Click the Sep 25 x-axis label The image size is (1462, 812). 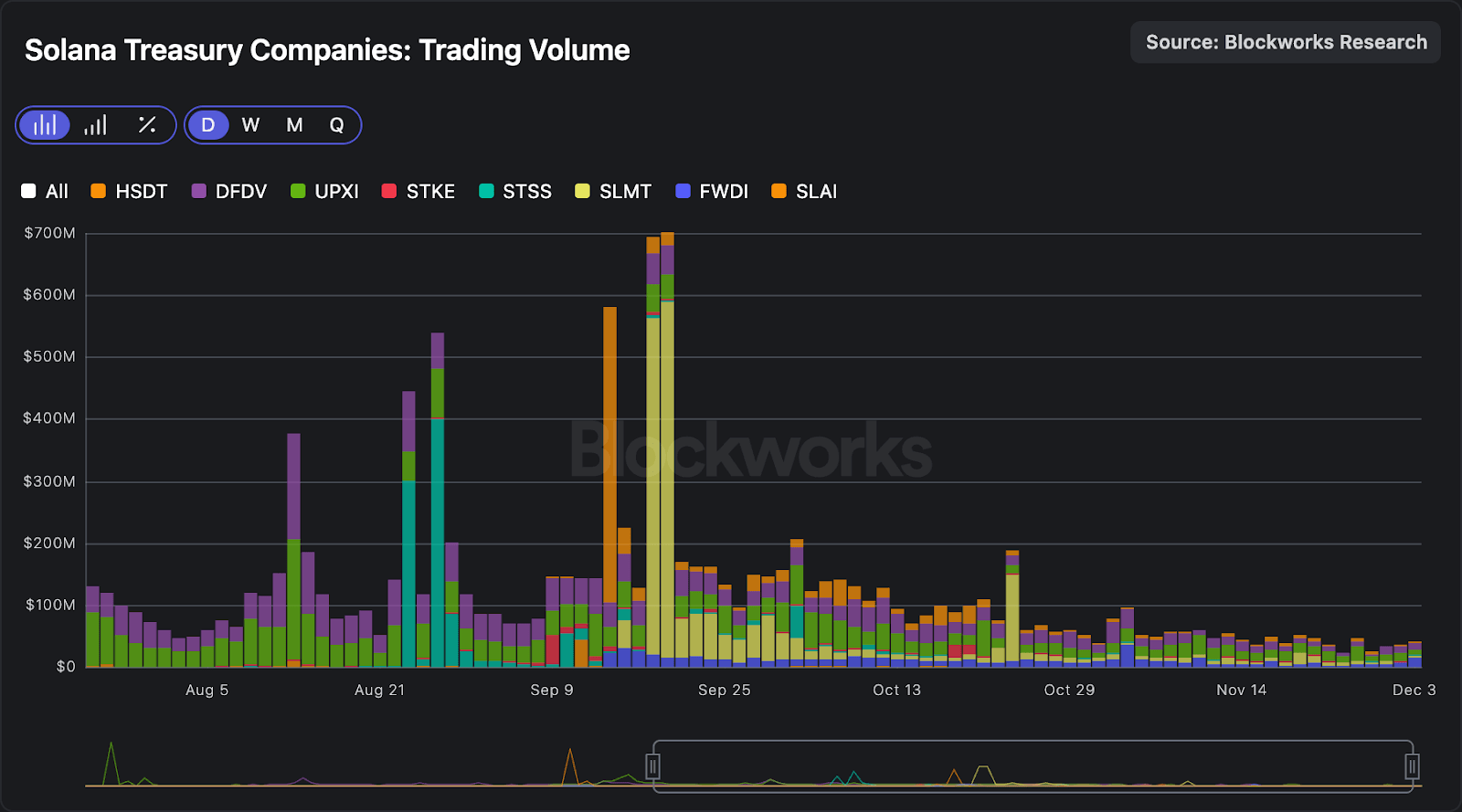click(x=725, y=690)
